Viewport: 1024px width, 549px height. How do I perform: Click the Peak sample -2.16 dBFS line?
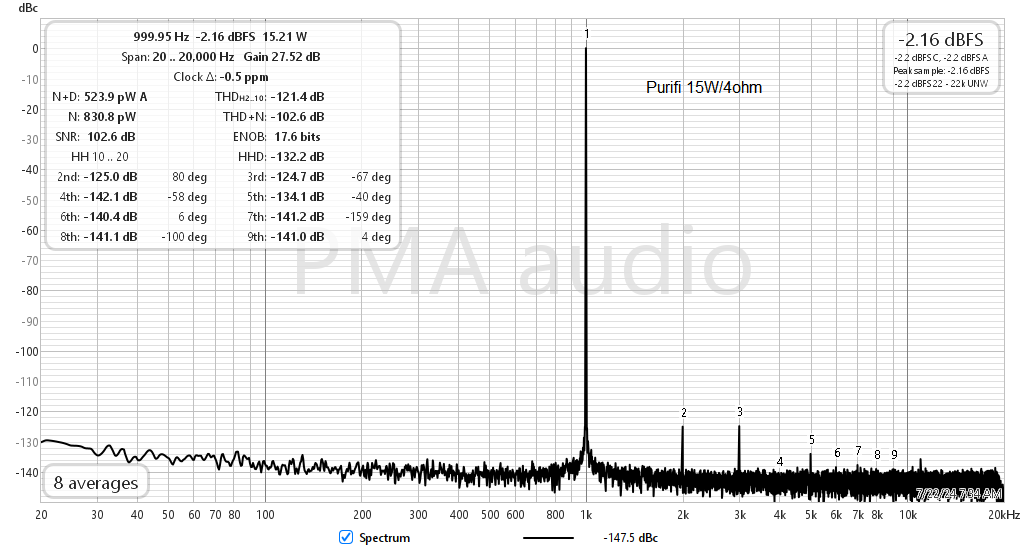click(x=941, y=71)
